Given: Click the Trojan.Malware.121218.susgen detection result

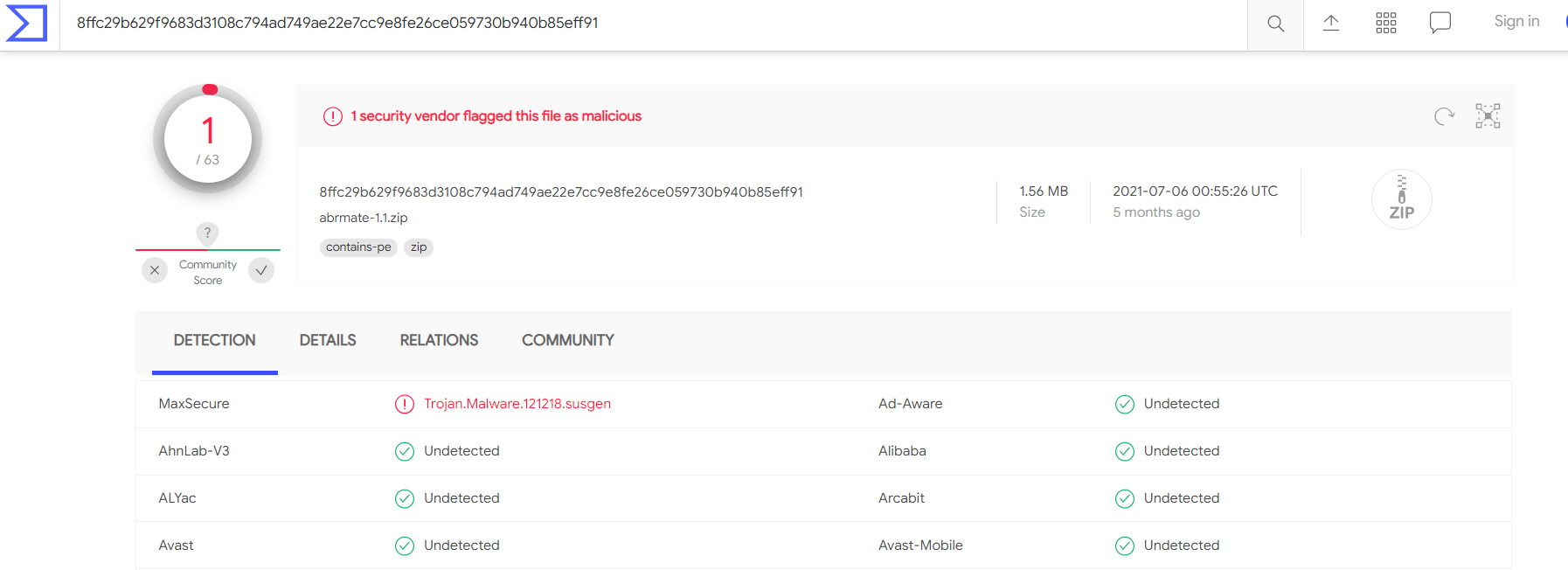Looking at the screenshot, I should click(517, 404).
